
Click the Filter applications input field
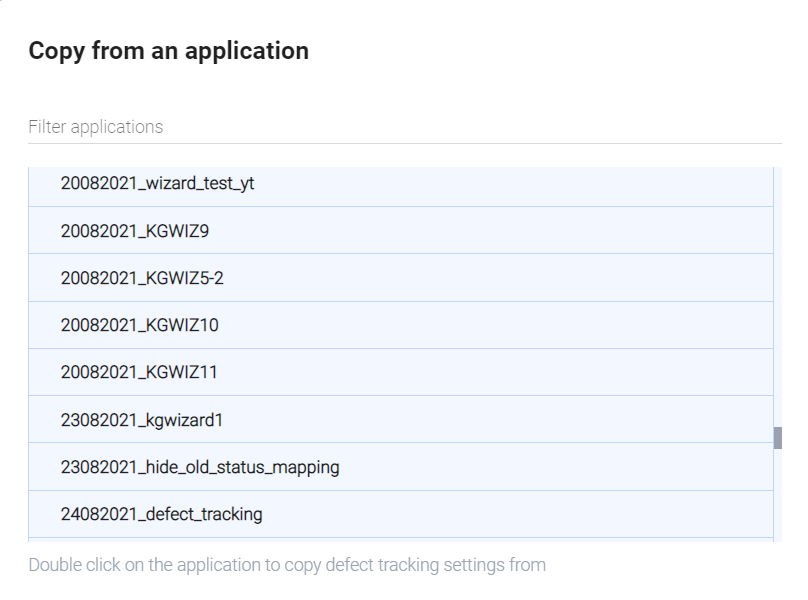click(404, 127)
